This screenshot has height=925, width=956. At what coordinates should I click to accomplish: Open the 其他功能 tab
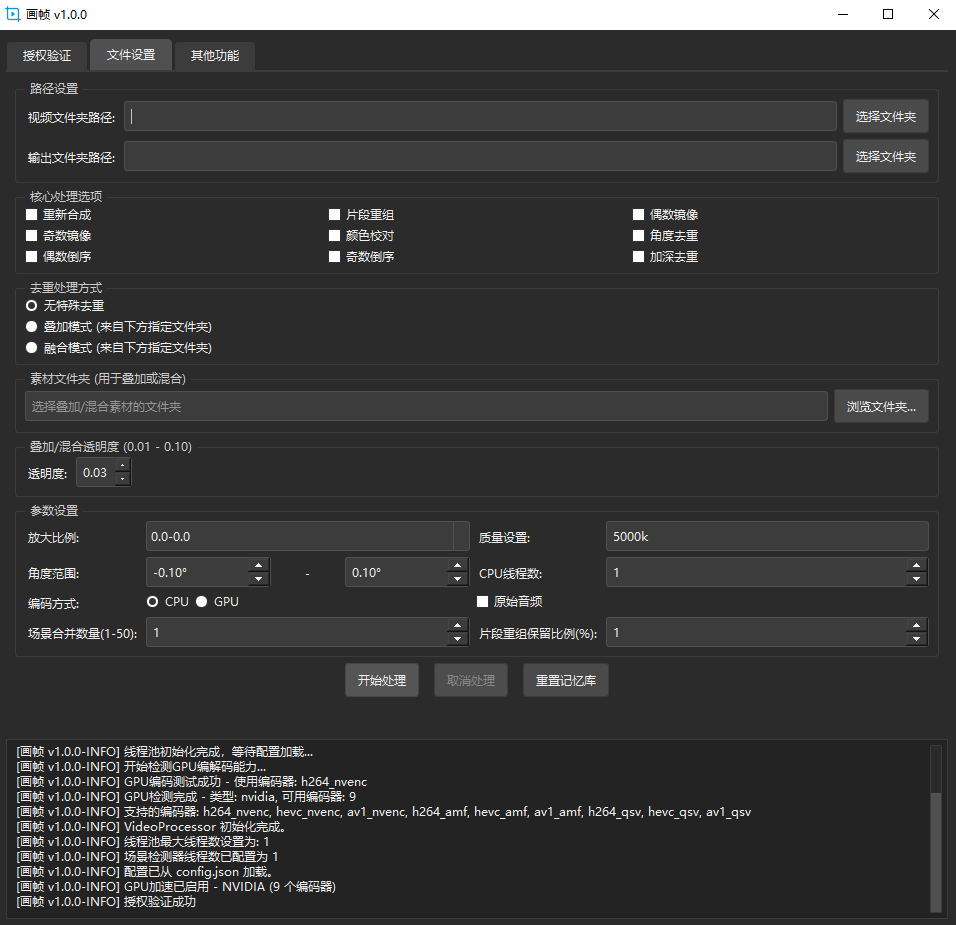tap(214, 56)
